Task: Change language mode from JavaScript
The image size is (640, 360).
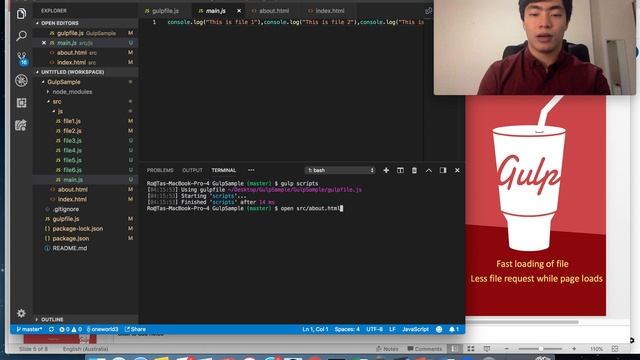Action: pyautogui.click(x=416, y=329)
